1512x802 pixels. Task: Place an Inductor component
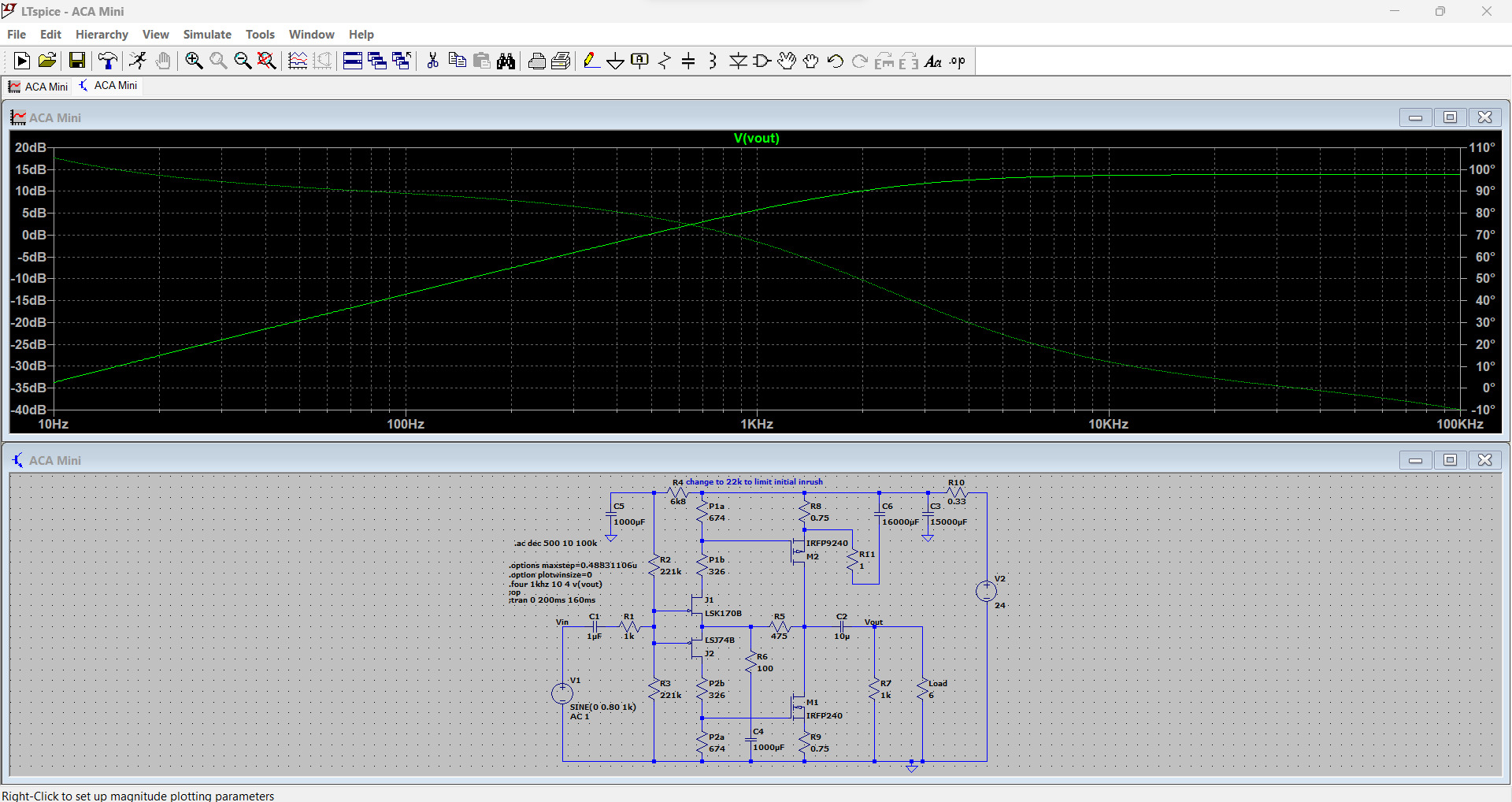coord(713,61)
